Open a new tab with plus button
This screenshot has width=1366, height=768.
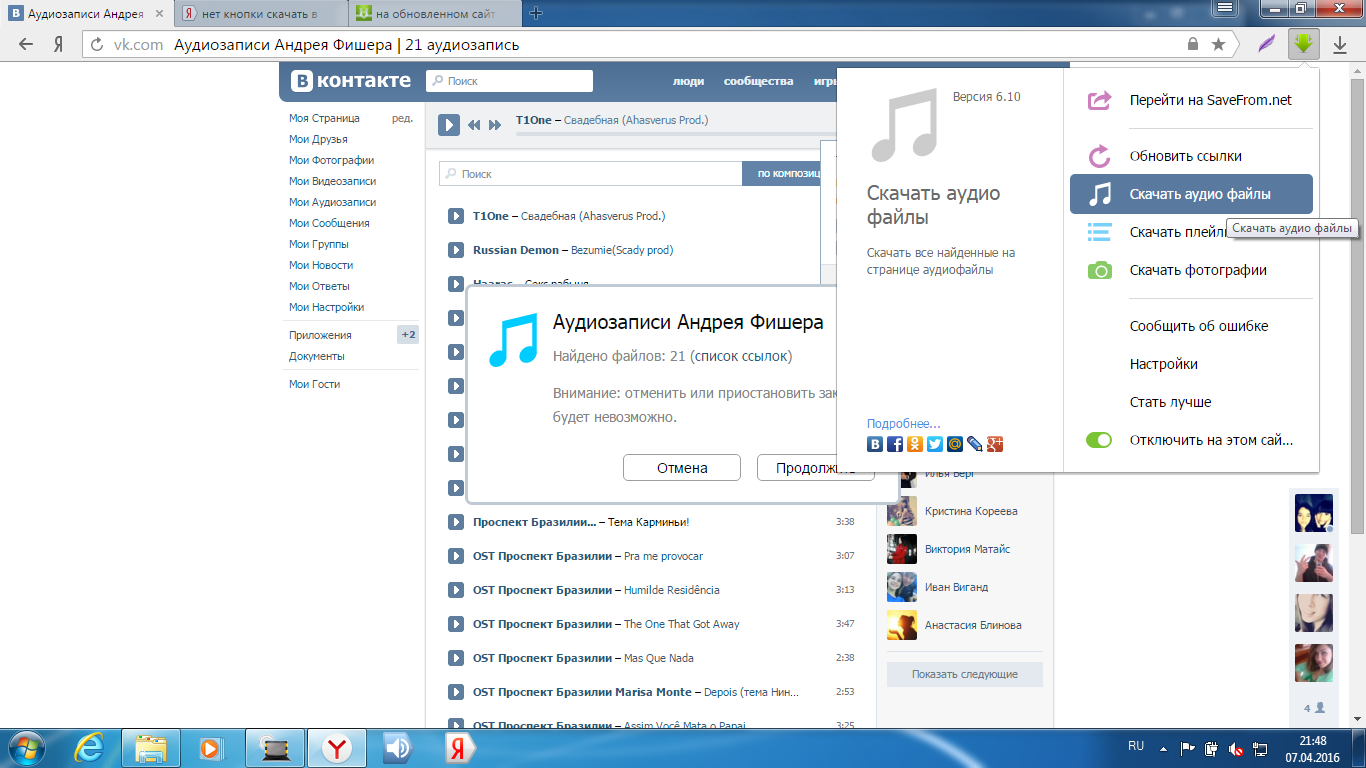536,13
